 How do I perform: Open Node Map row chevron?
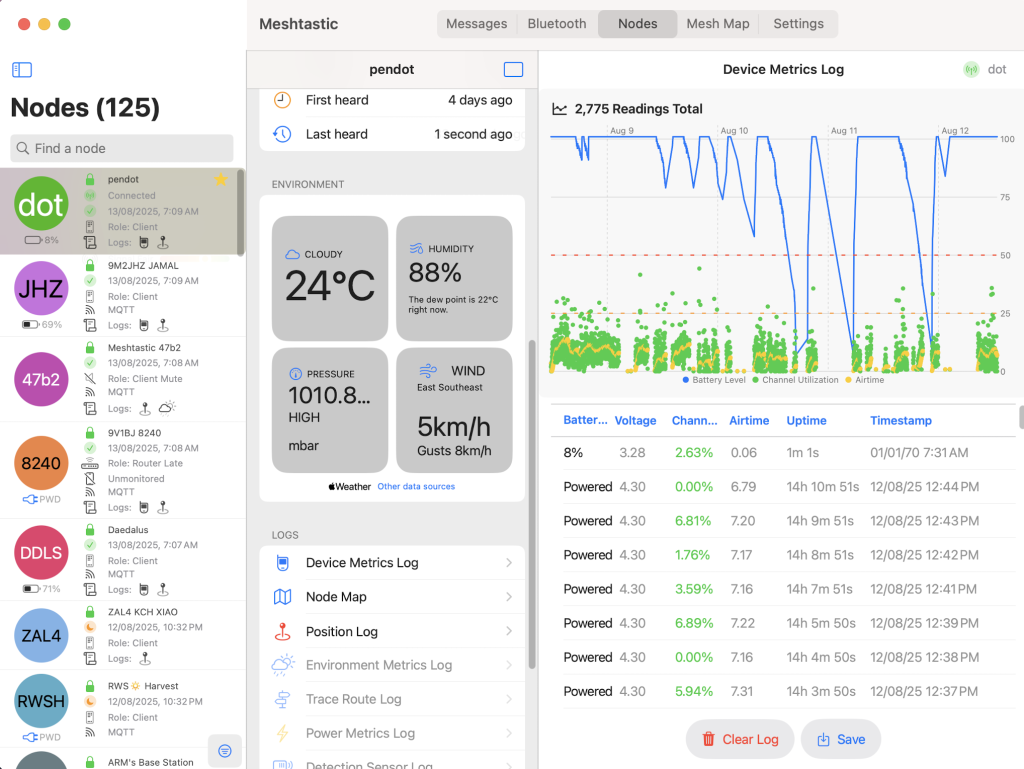pos(509,597)
